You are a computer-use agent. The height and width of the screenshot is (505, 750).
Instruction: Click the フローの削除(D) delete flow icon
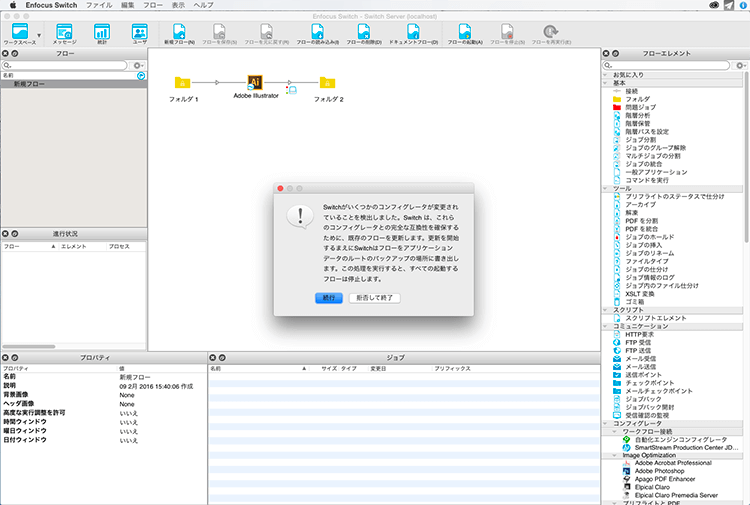coord(364,33)
